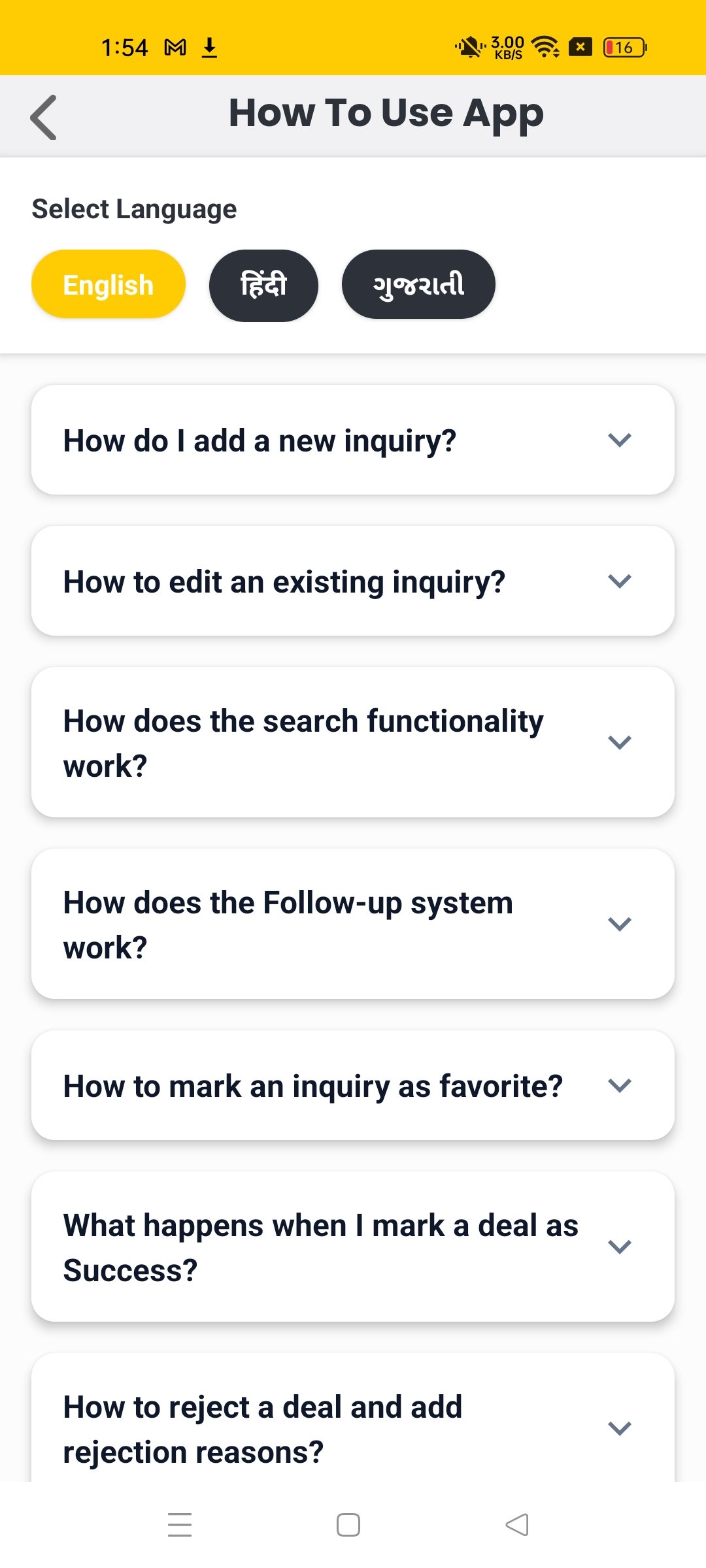
Task: Click the back arrow in the header
Action: pos(43,118)
